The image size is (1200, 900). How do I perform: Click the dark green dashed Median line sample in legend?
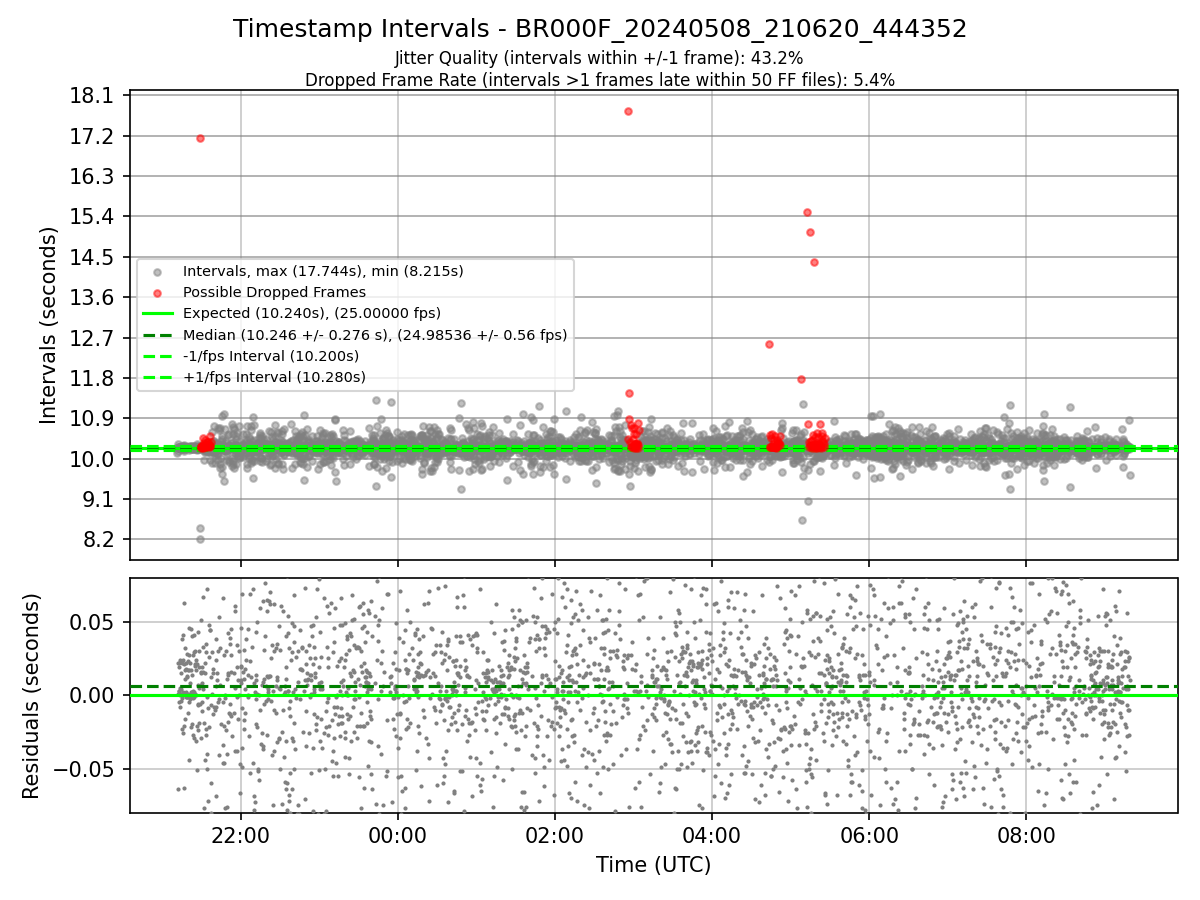pyautogui.click(x=157, y=335)
